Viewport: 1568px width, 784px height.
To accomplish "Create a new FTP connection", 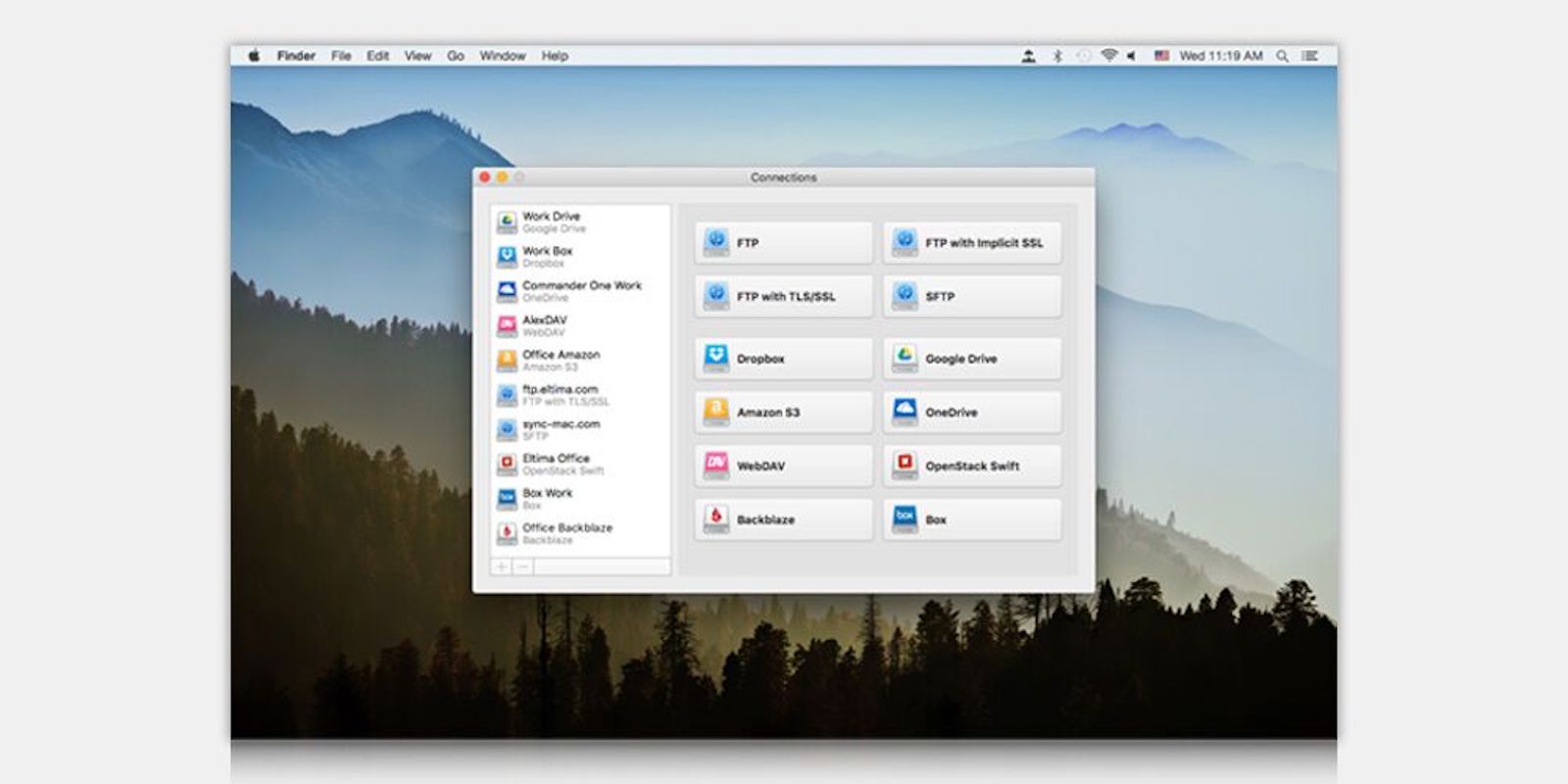I will [x=783, y=242].
